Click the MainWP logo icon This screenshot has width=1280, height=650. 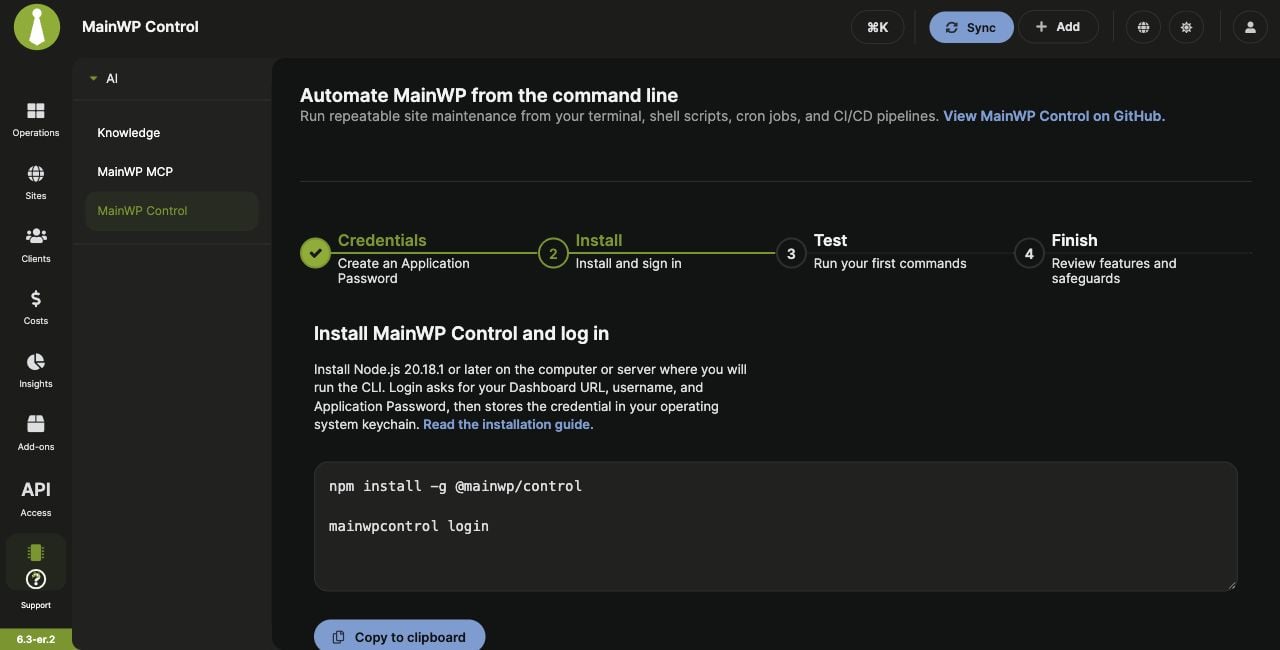36,27
